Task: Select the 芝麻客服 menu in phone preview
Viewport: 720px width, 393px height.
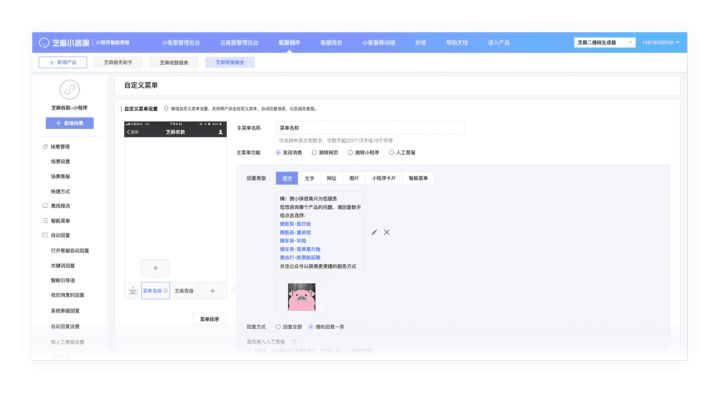Action: tap(184, 291)
